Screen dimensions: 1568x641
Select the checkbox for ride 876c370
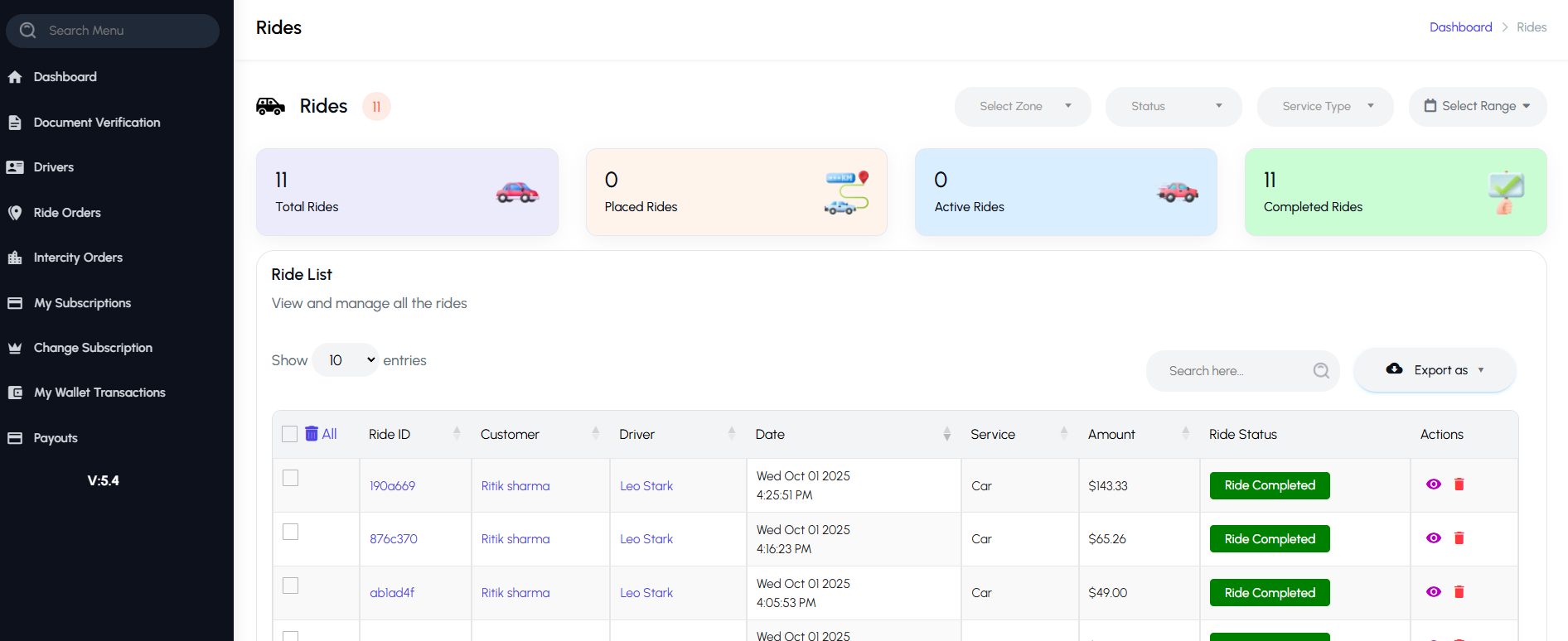[x=290, y=532]
